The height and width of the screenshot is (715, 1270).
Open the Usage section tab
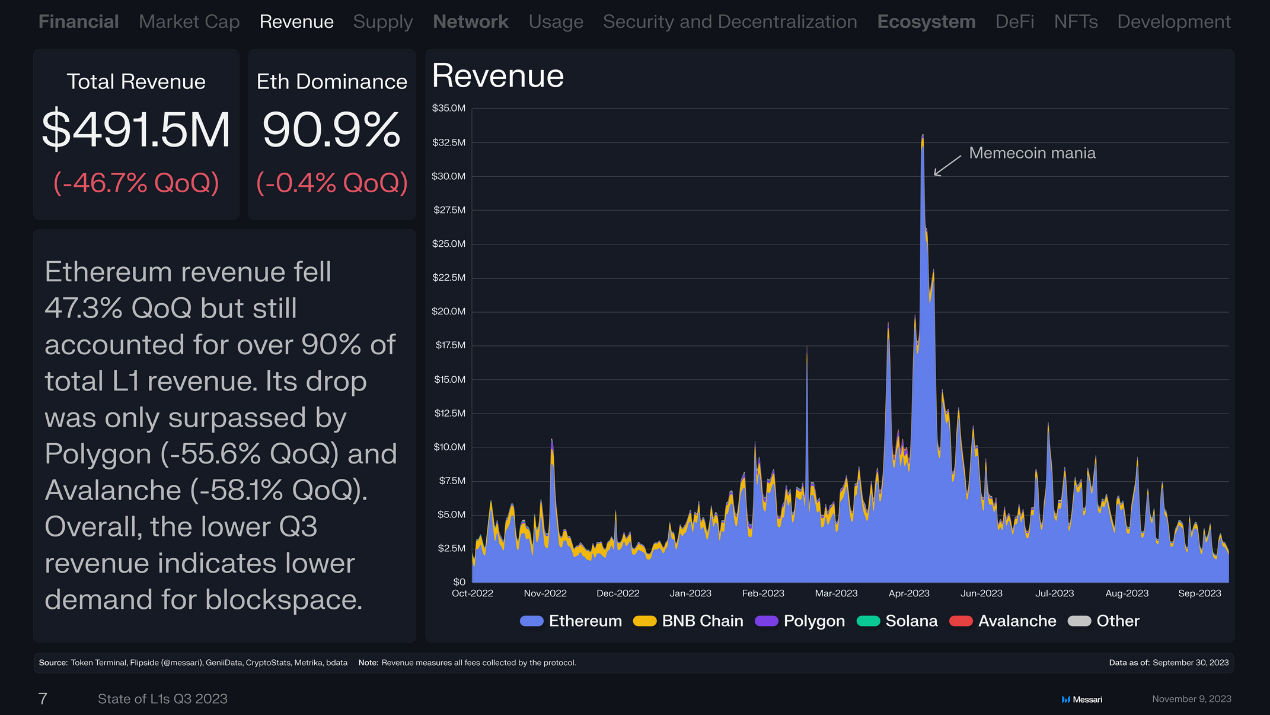coord(555,21)
